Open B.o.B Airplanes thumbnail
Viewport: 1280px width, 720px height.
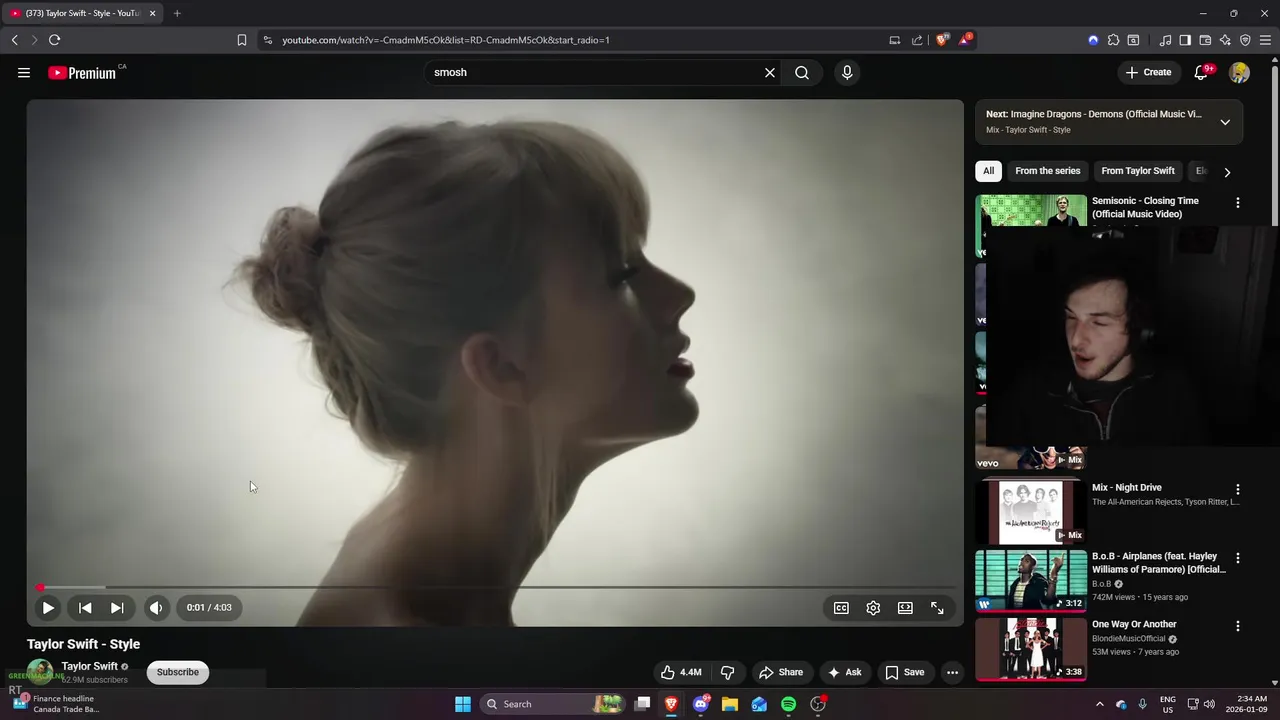click(x=1031, y=580)
